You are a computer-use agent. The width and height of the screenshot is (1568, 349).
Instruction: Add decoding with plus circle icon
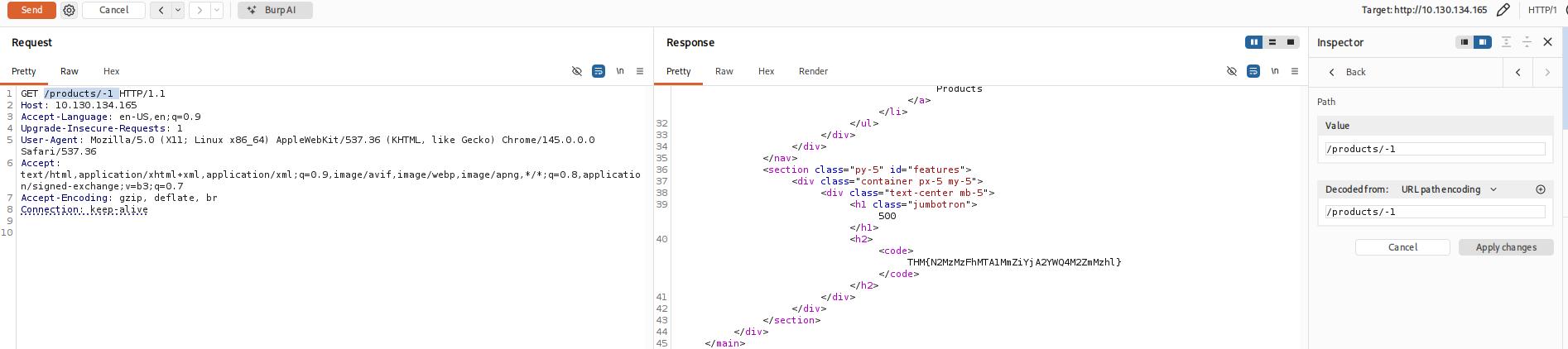(1541, 189)
